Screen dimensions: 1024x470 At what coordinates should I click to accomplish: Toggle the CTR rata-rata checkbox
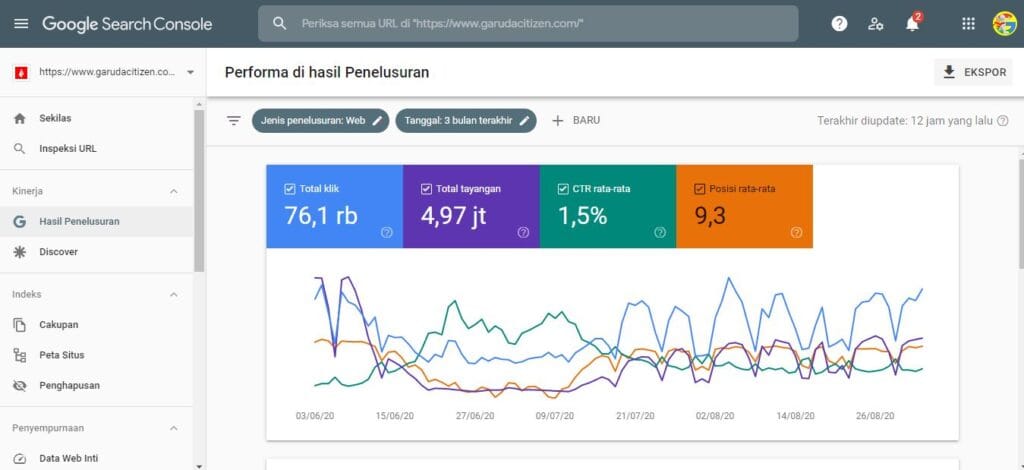563,189
